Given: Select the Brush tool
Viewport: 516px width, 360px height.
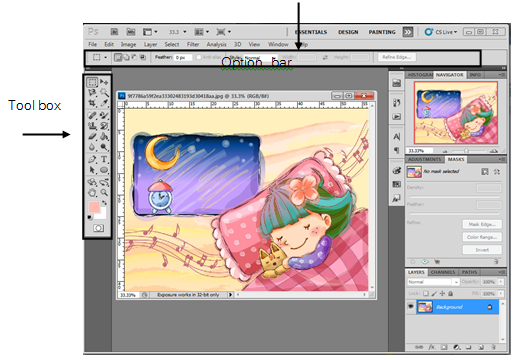Looking at the screenshot, I should (x=104, y=115).
